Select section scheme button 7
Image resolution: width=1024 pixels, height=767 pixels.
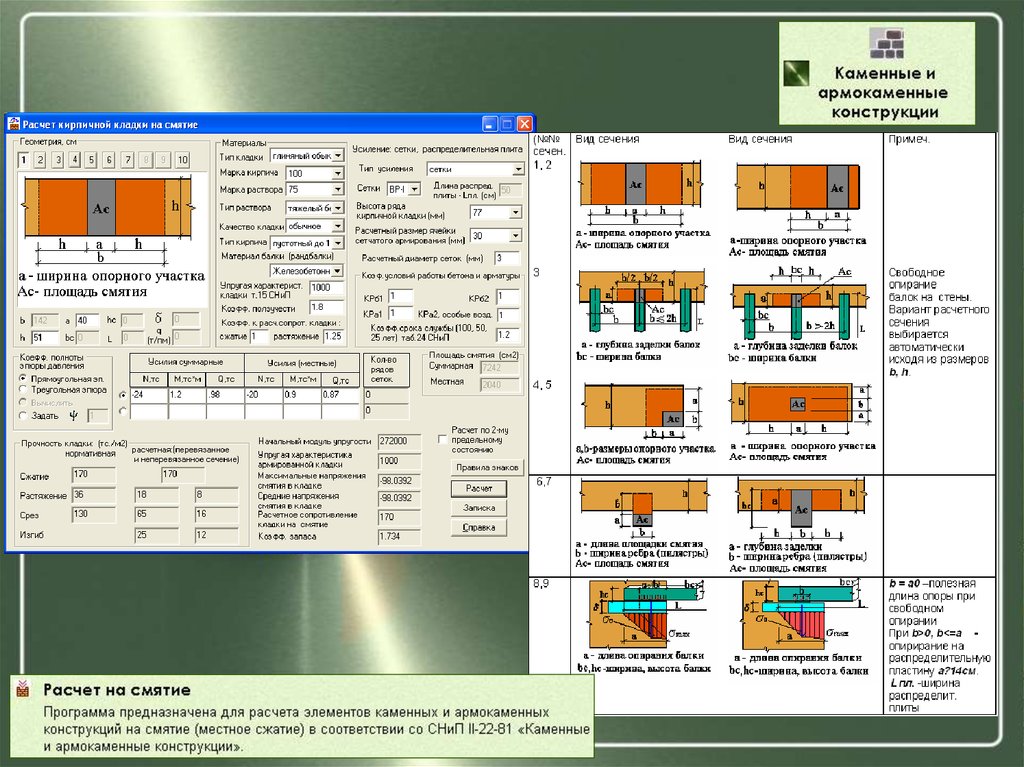pyautogui.click(x=128, y=159)
